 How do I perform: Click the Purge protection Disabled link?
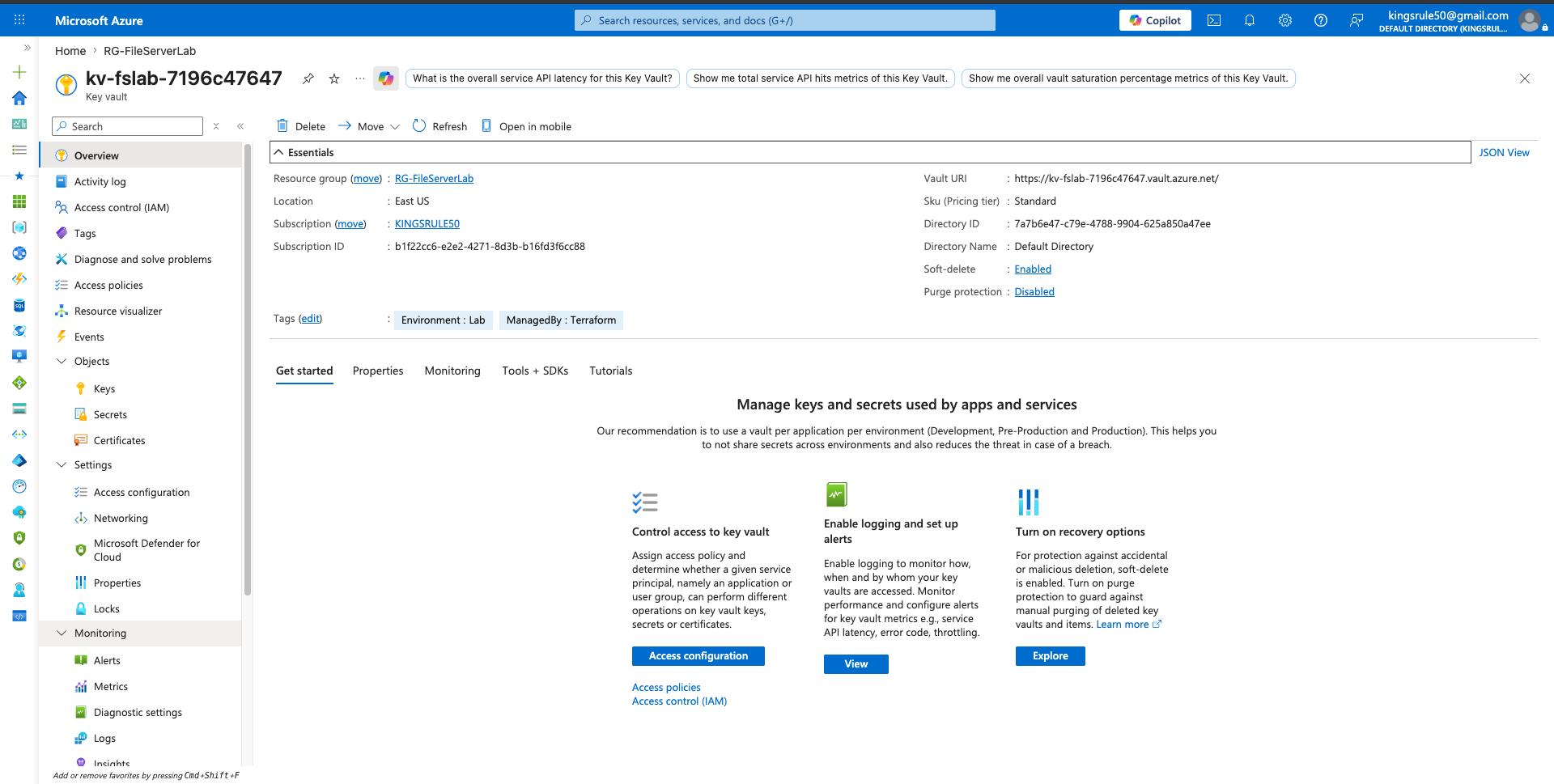(x=1034, y=292)
